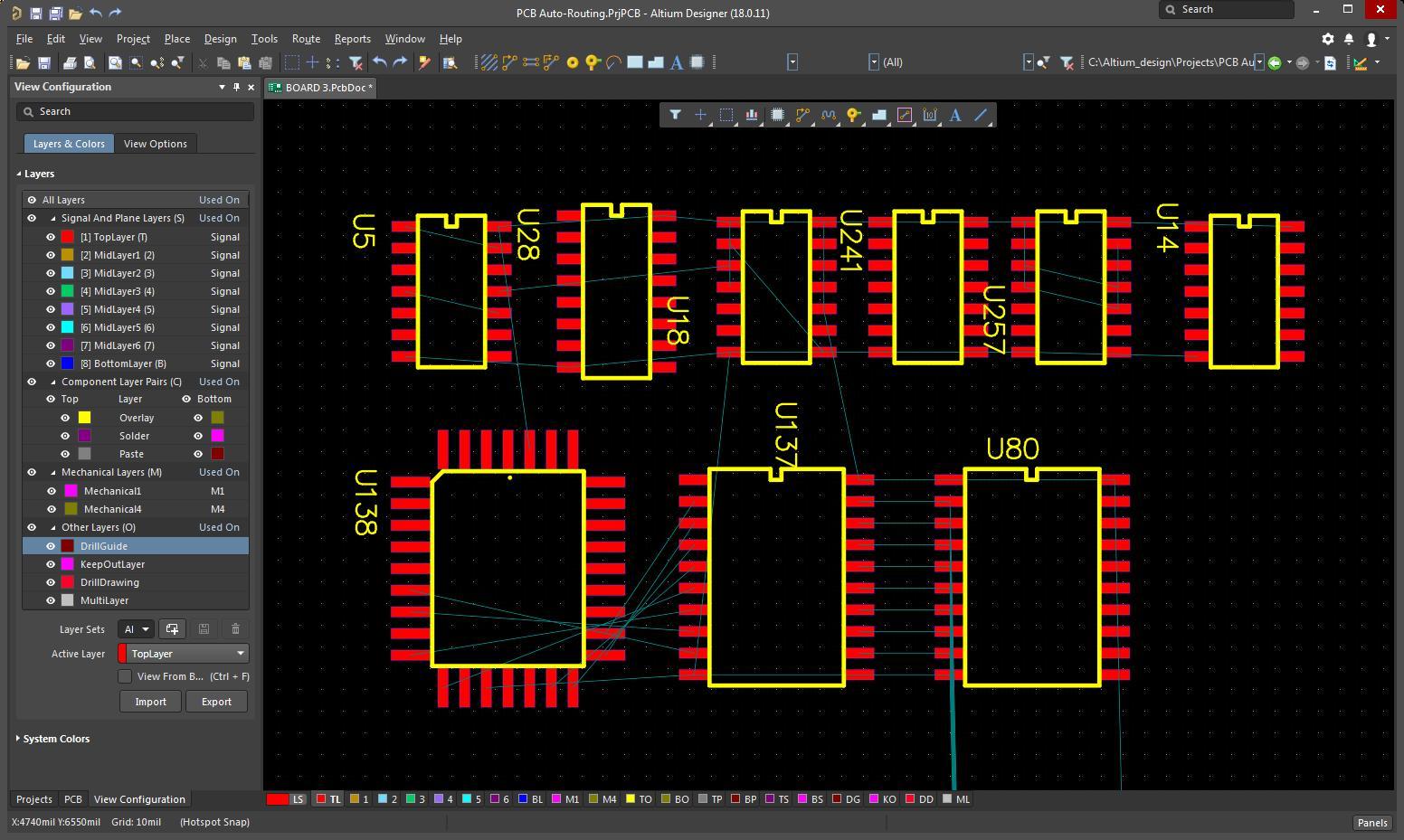Click the Used On link for All Layers
This screenshot has width=1404, height=840.
[219, 200]
